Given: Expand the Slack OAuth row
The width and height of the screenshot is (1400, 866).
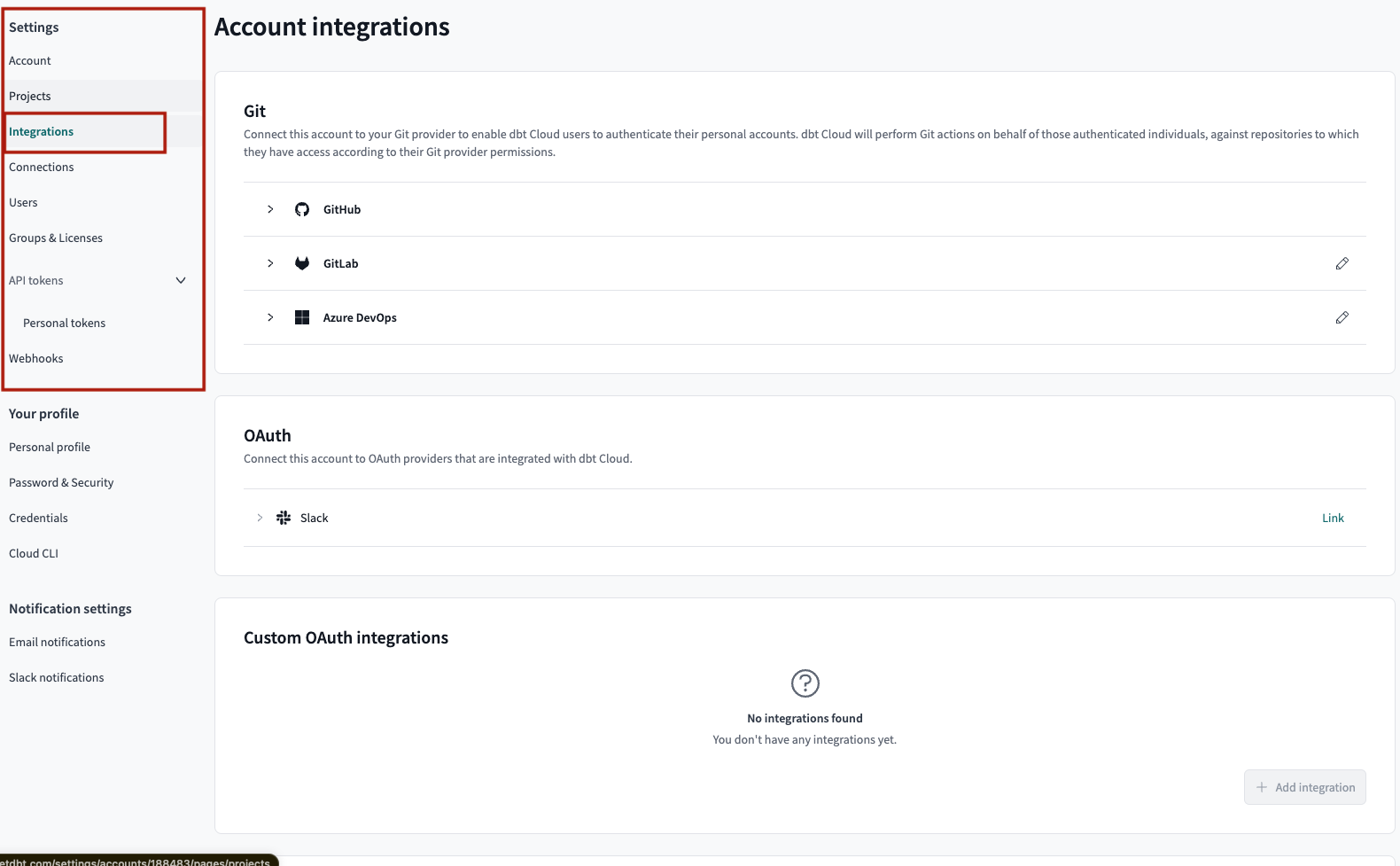Looking at the screenshot, I should (260, 519).
